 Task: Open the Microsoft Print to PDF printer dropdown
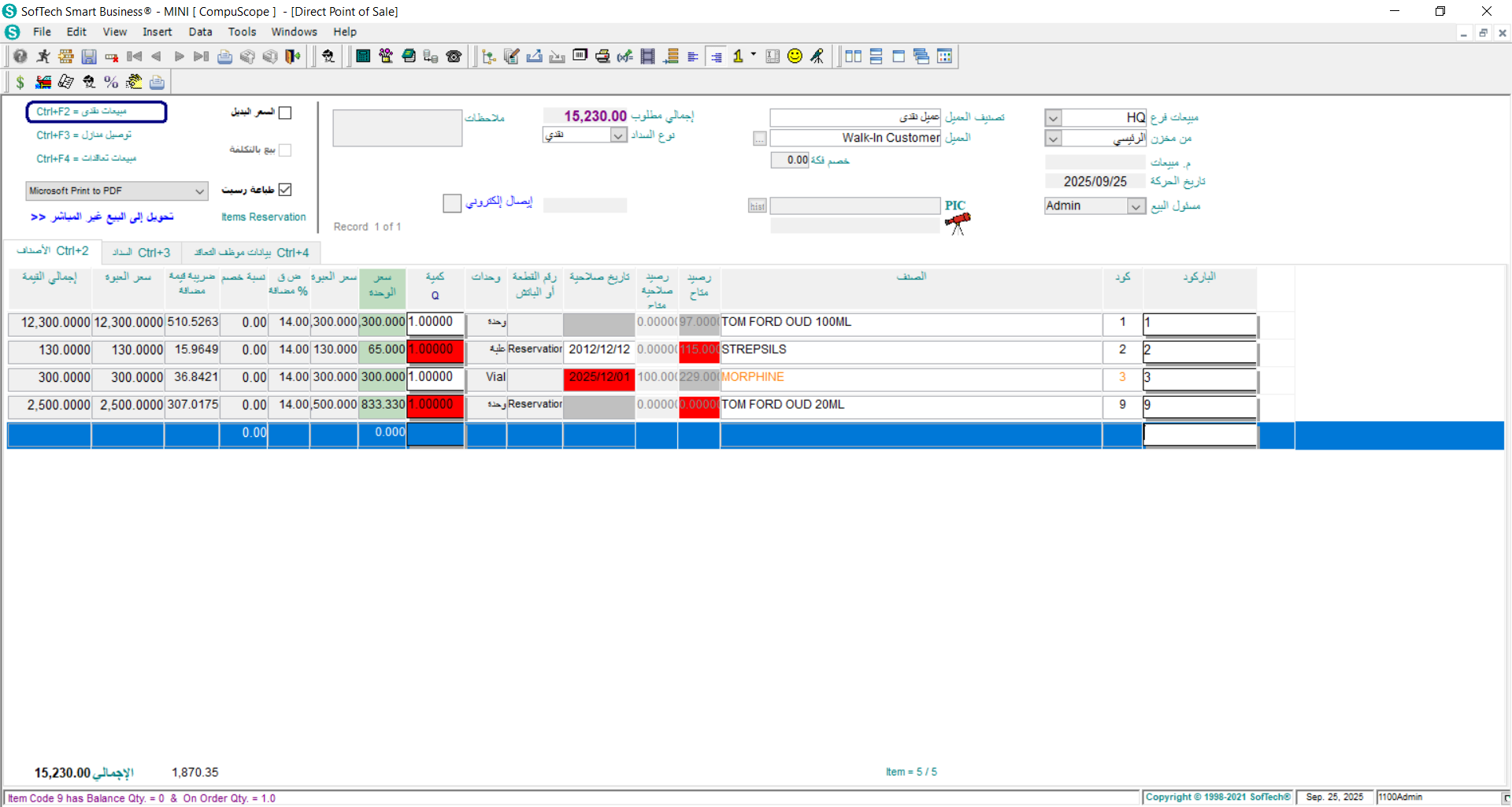[200, 191]
